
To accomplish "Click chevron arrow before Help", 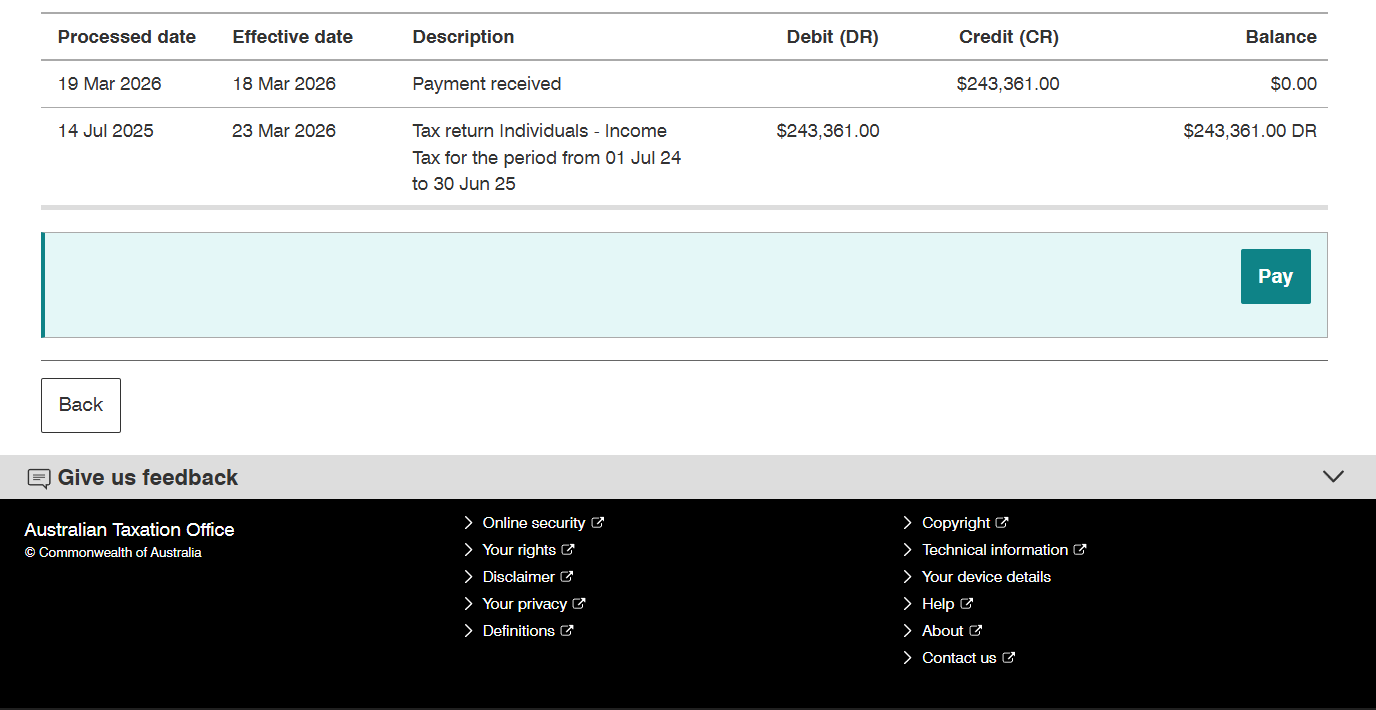I will click(908, 604).
